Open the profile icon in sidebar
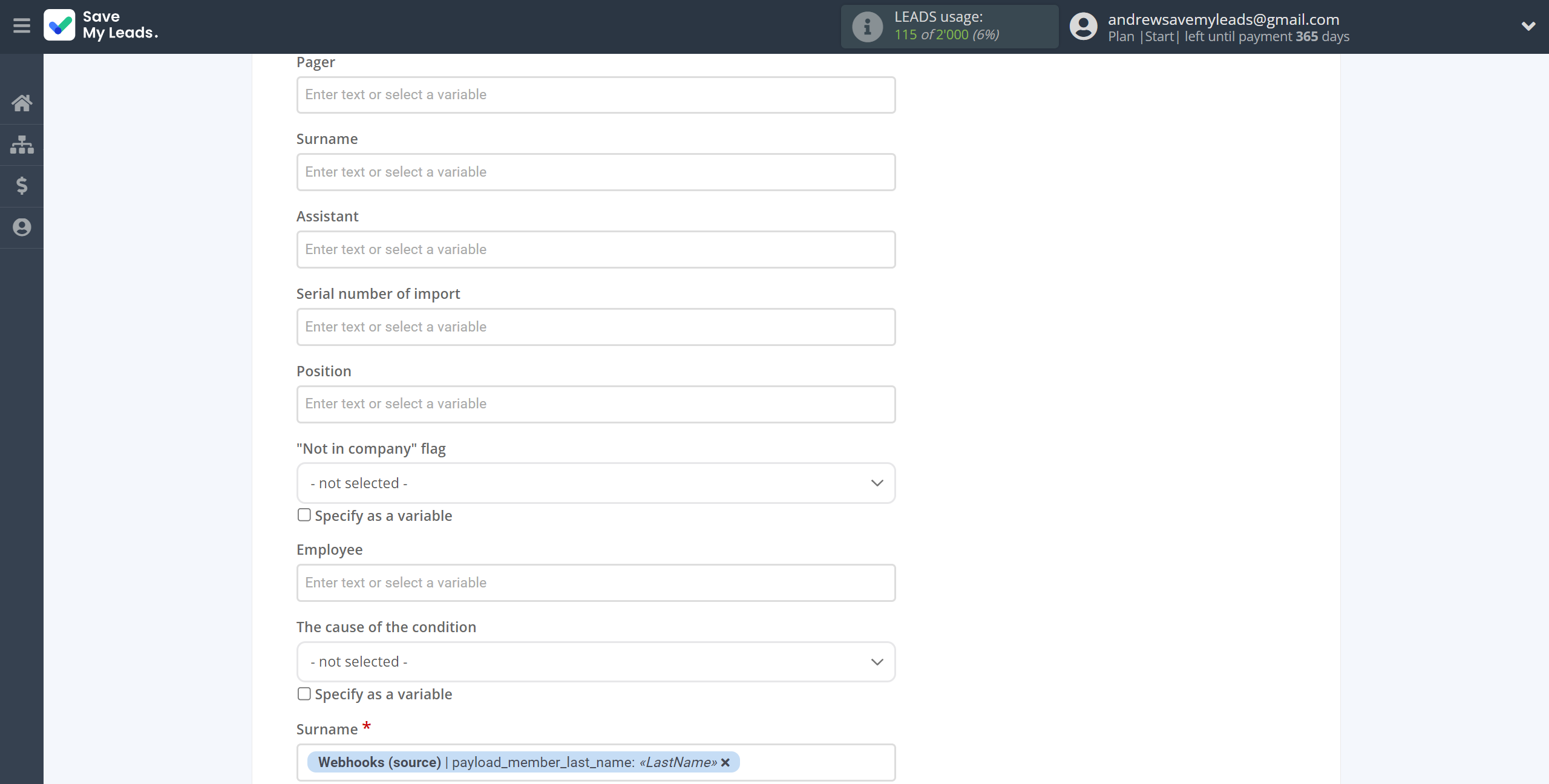 tap(22, 227)
